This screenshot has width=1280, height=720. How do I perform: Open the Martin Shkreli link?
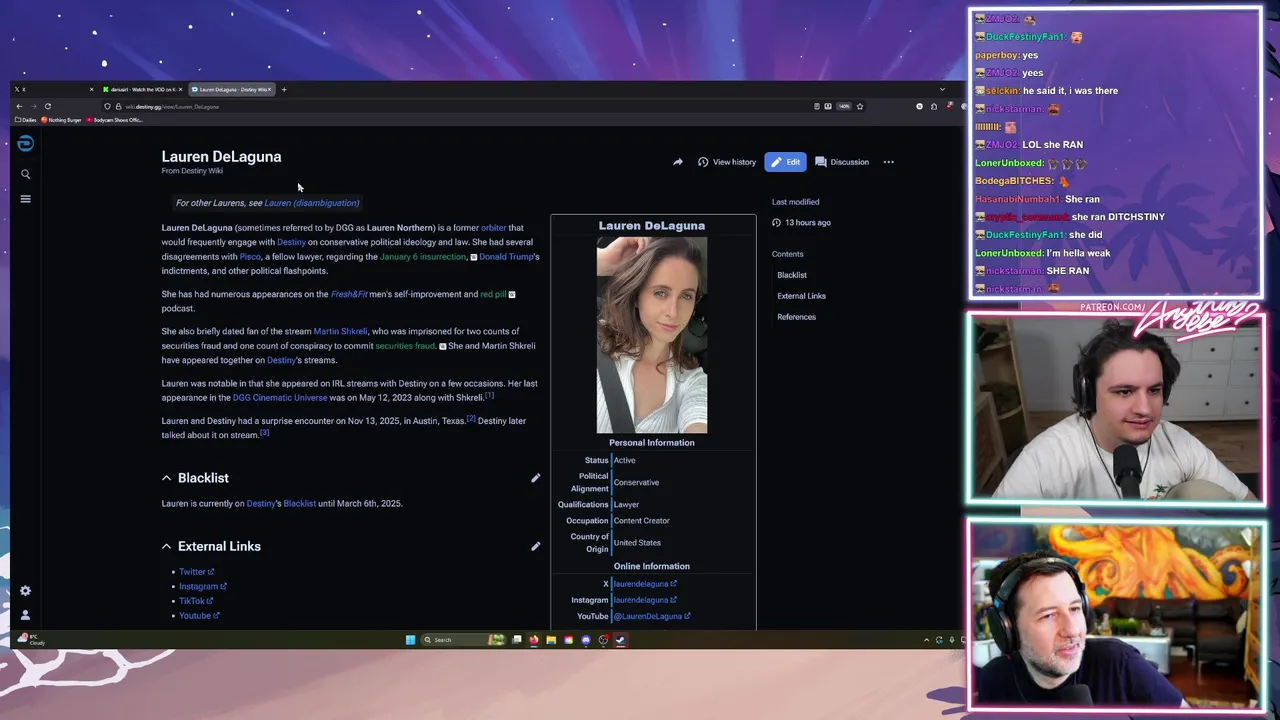click(340, 331)
